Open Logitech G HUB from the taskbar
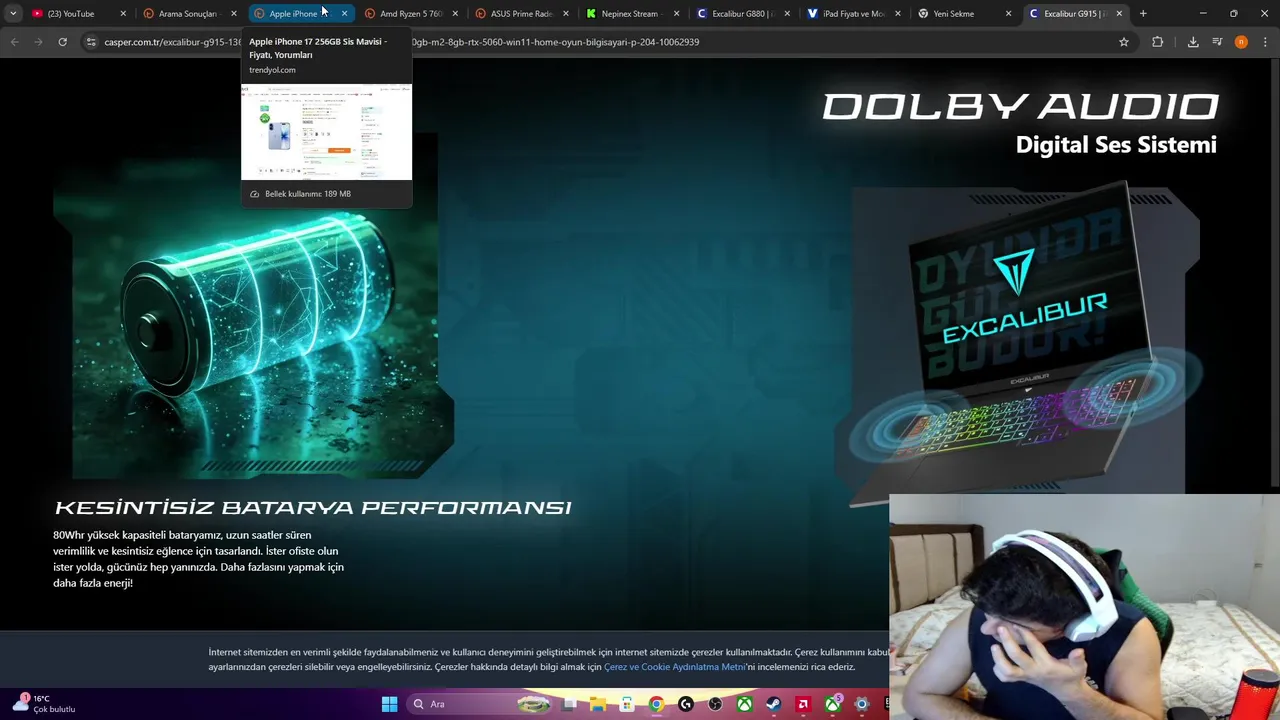The height and width of the screenshot is (720, 1280). coord(685,704)
